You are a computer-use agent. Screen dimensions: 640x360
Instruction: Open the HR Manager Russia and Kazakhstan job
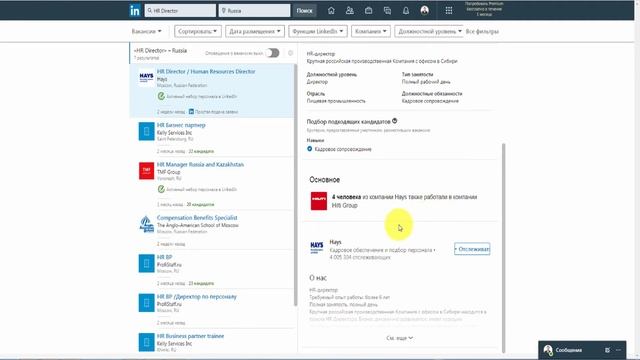click(x=200, y=164)
